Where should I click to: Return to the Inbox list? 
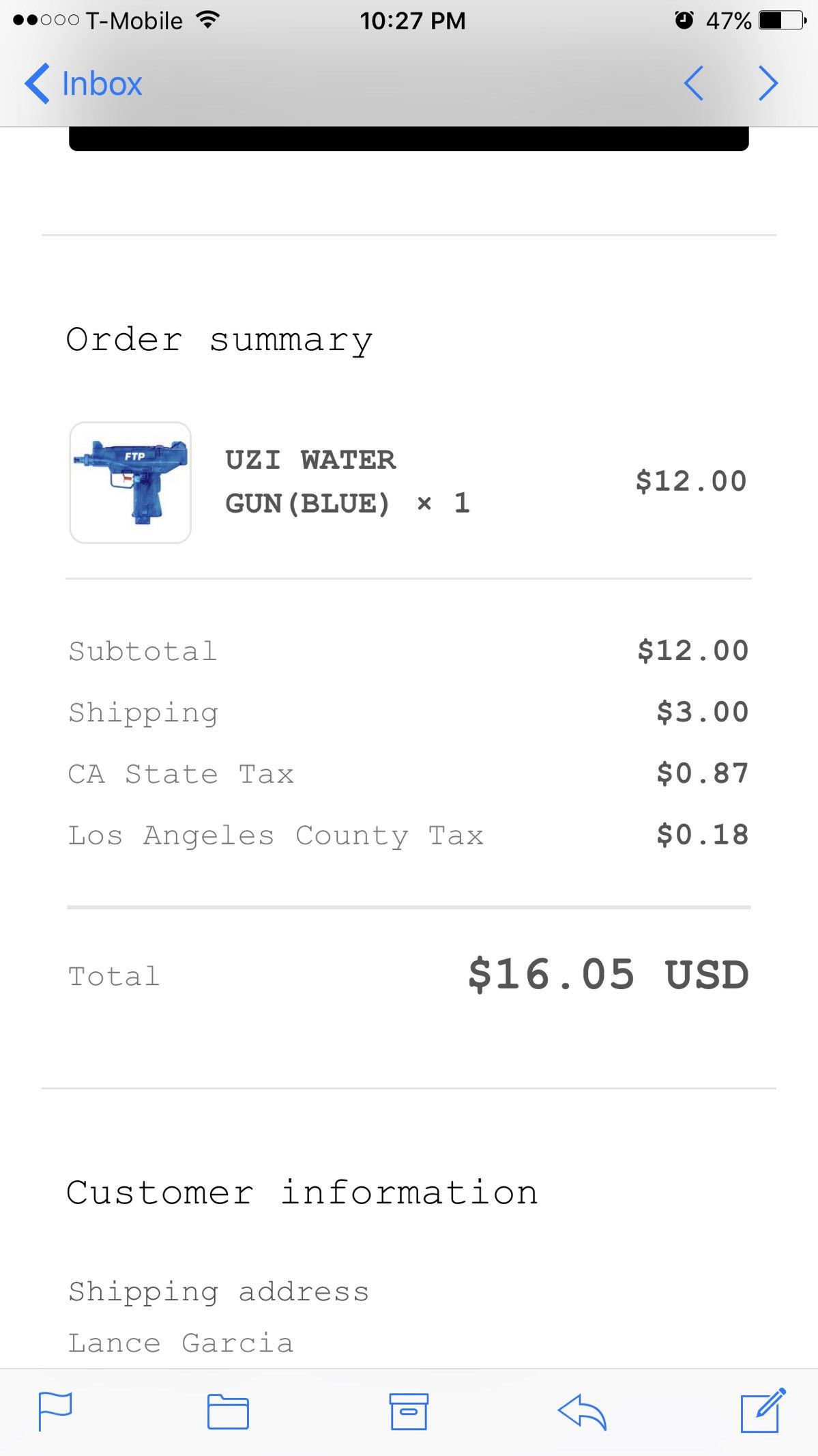(102, 84)
